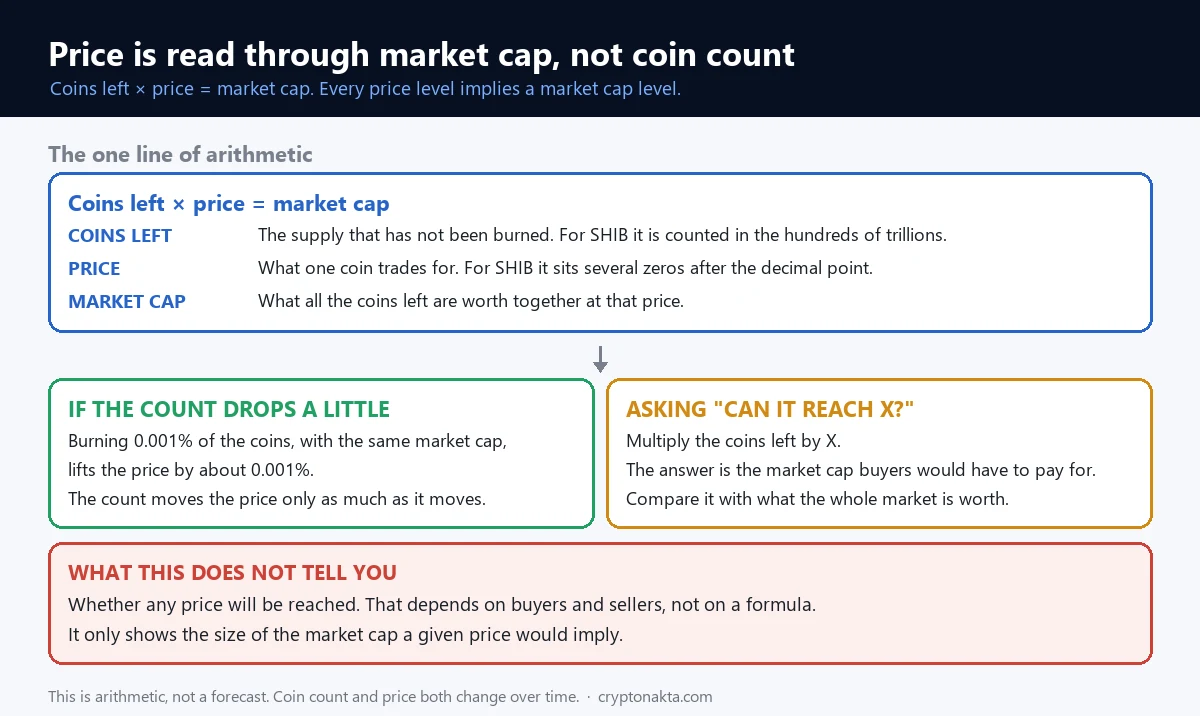Click the main title about market cap

coord(422,53)
